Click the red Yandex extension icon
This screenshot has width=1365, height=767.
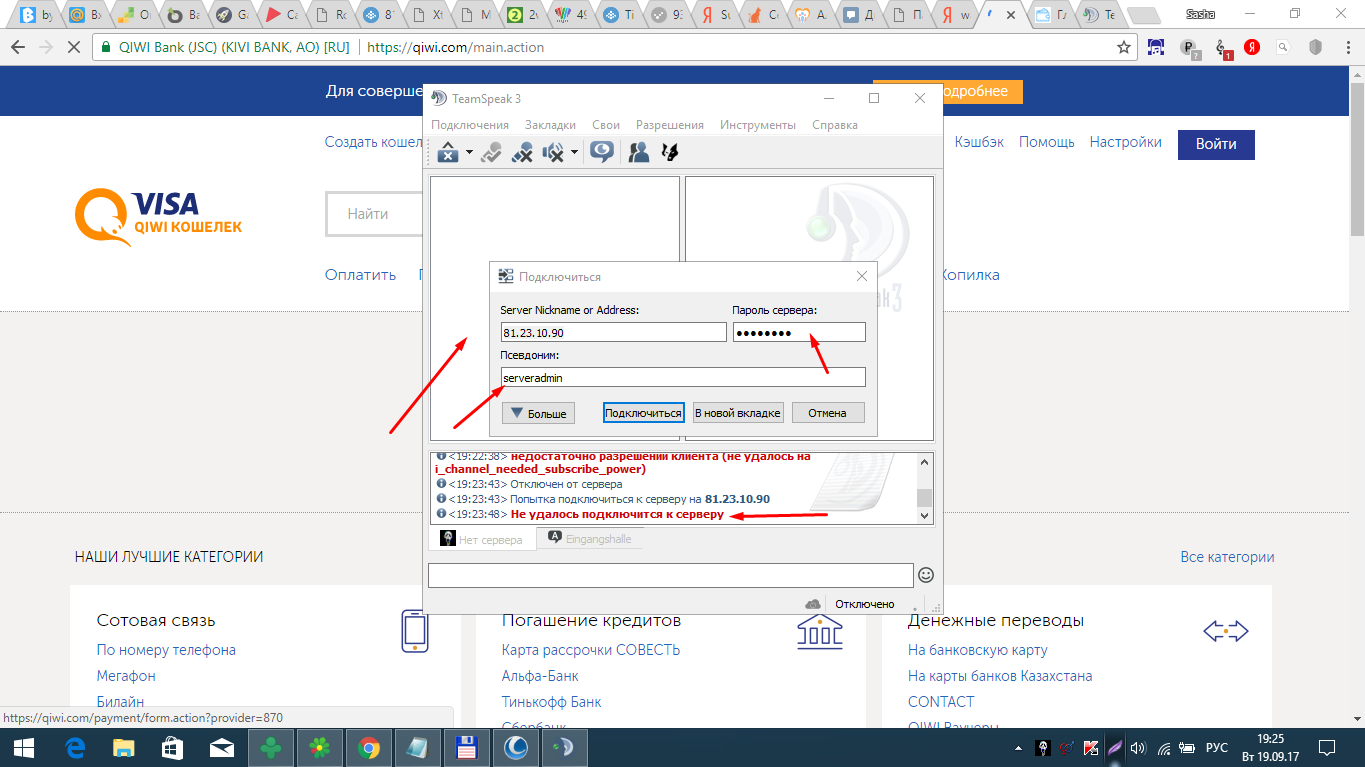point(1252,47)
